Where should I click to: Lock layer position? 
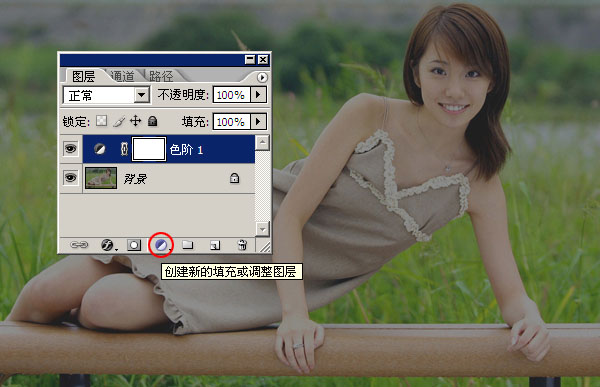click(x=135, y=121)
